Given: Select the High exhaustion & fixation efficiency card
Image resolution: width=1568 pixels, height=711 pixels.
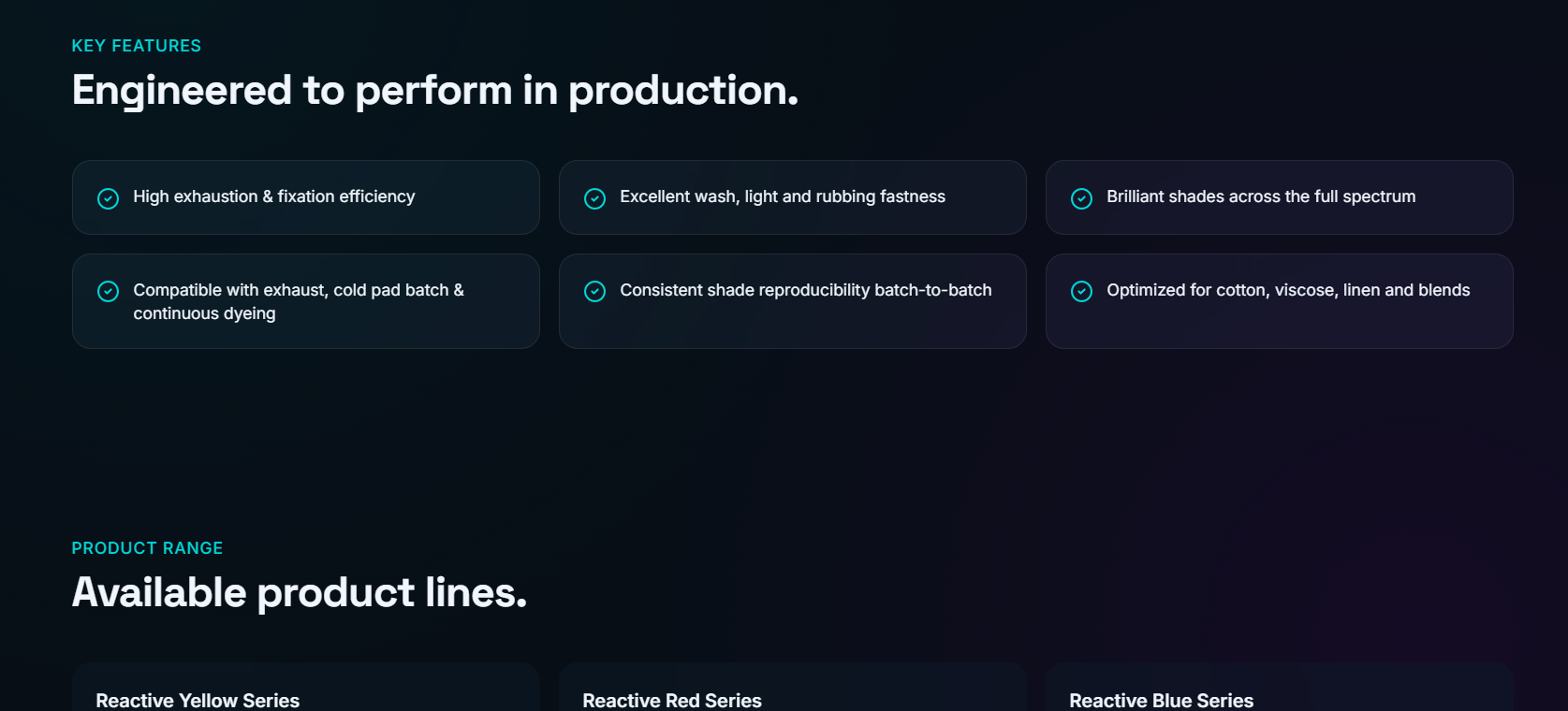Looking at the screenshot, I should tap(306, 197).
